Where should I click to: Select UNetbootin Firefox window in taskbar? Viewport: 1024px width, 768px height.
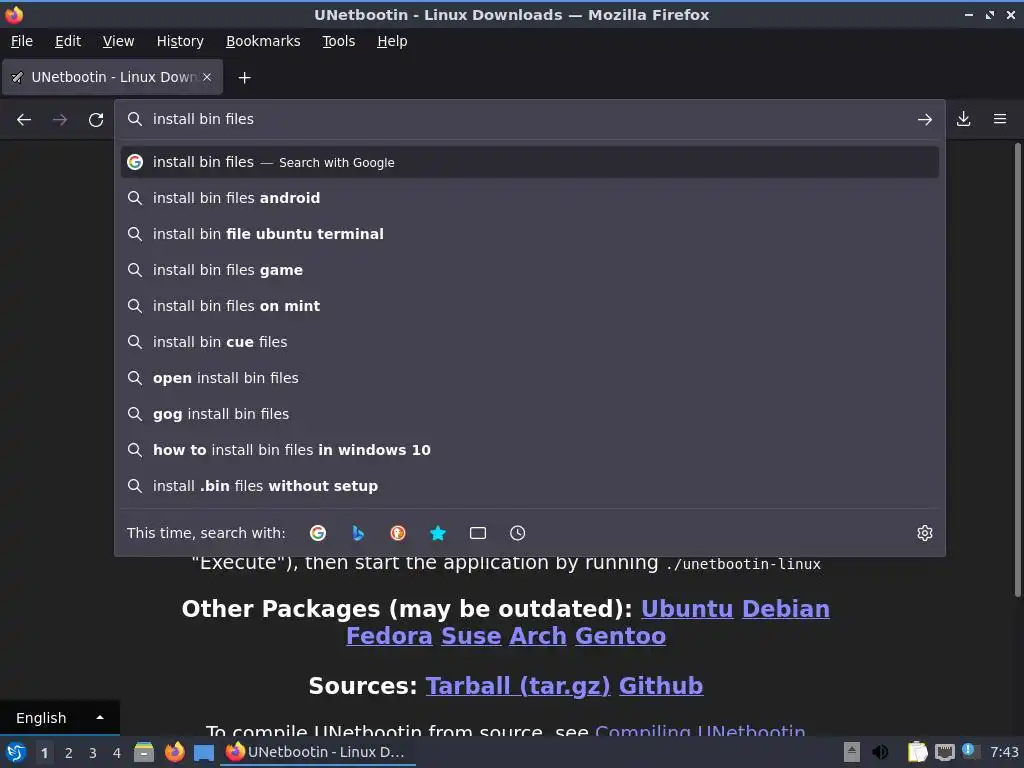[x=319, y=752]
